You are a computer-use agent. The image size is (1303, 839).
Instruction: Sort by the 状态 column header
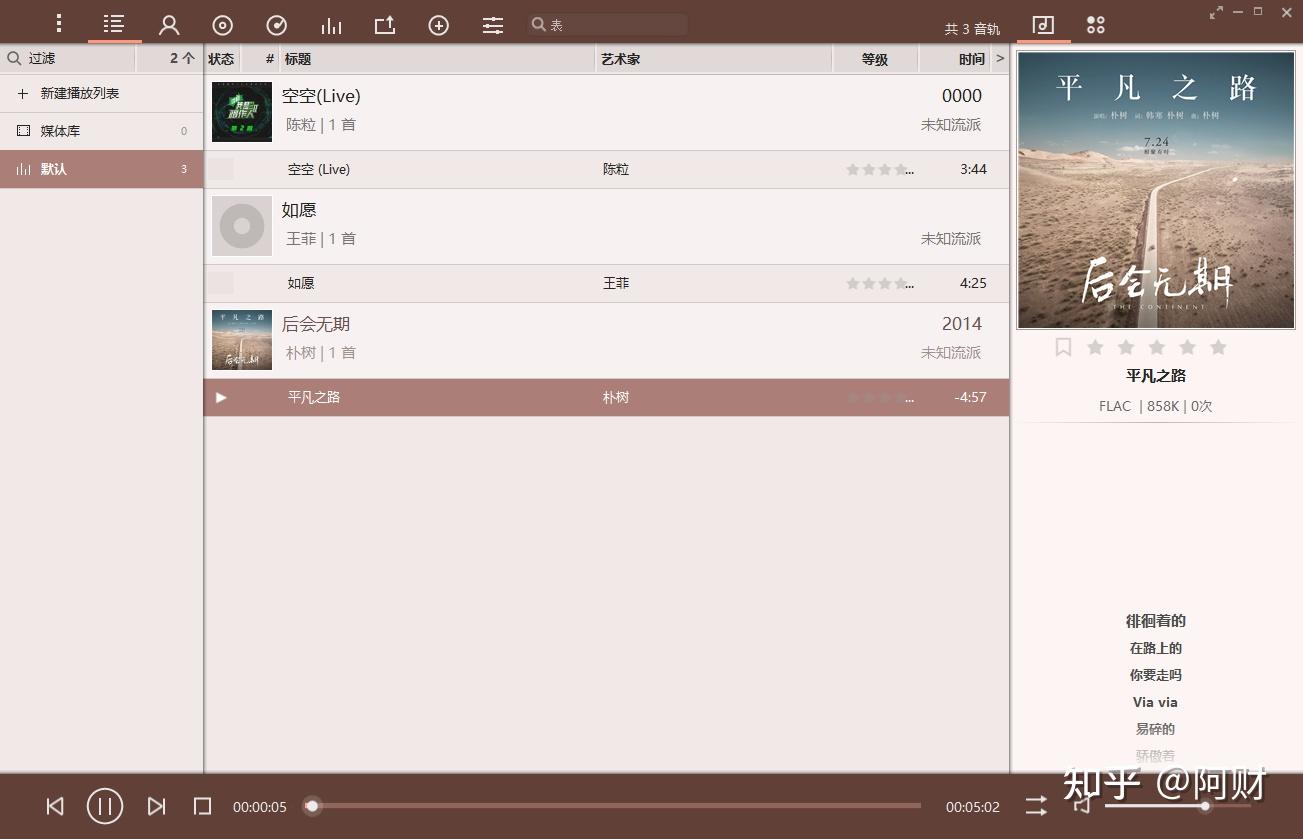[x=221, y=59]
